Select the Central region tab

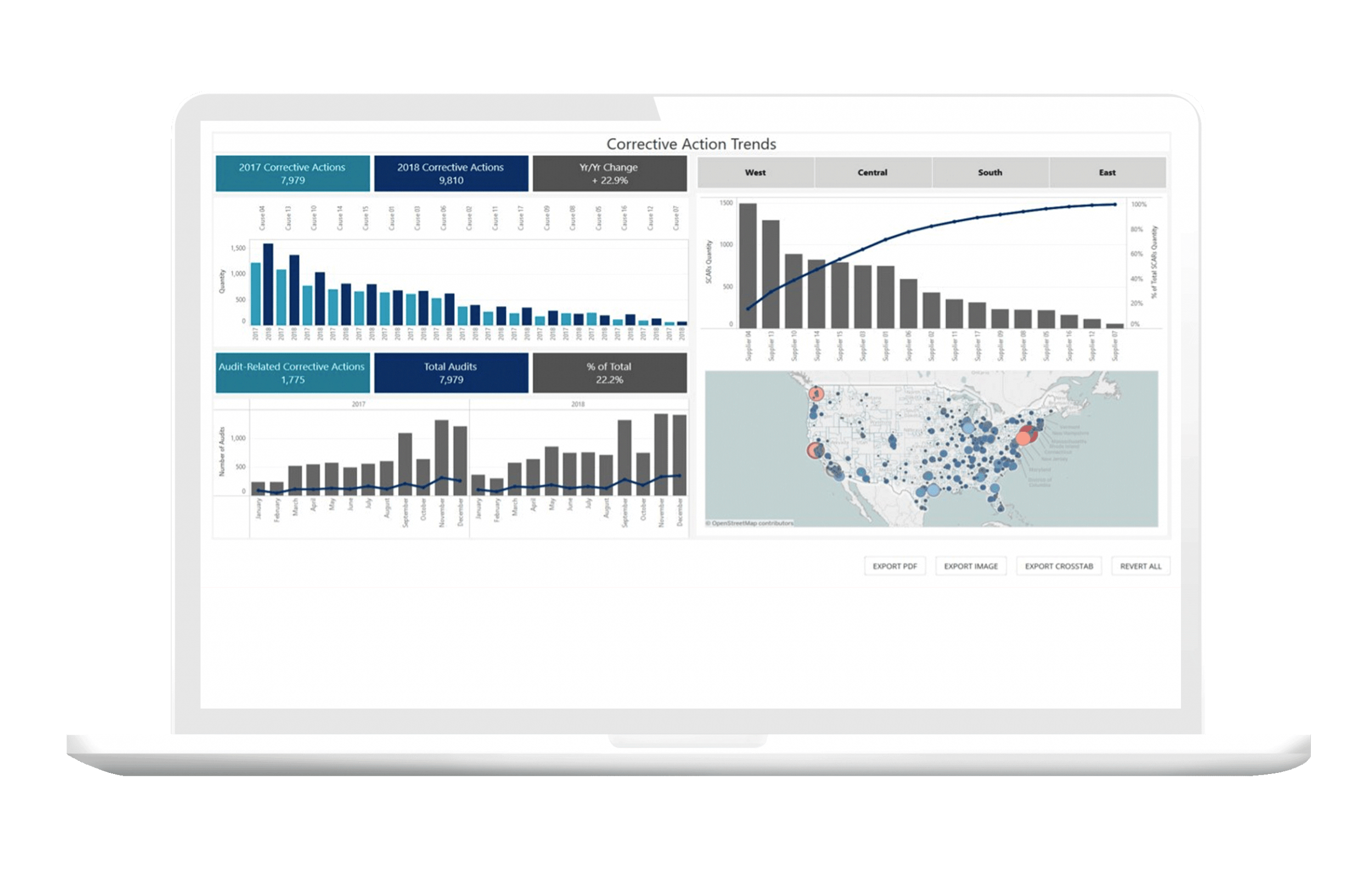[873, 173]
